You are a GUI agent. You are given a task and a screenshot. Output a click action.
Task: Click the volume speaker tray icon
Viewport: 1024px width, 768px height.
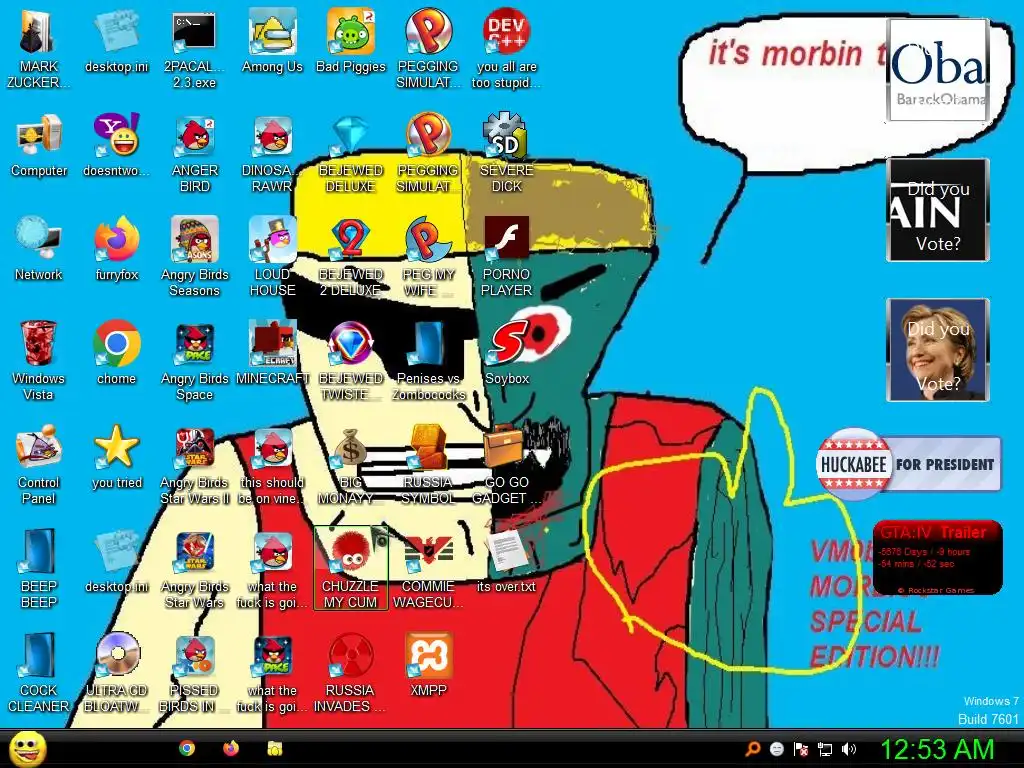tap(849, 749)
